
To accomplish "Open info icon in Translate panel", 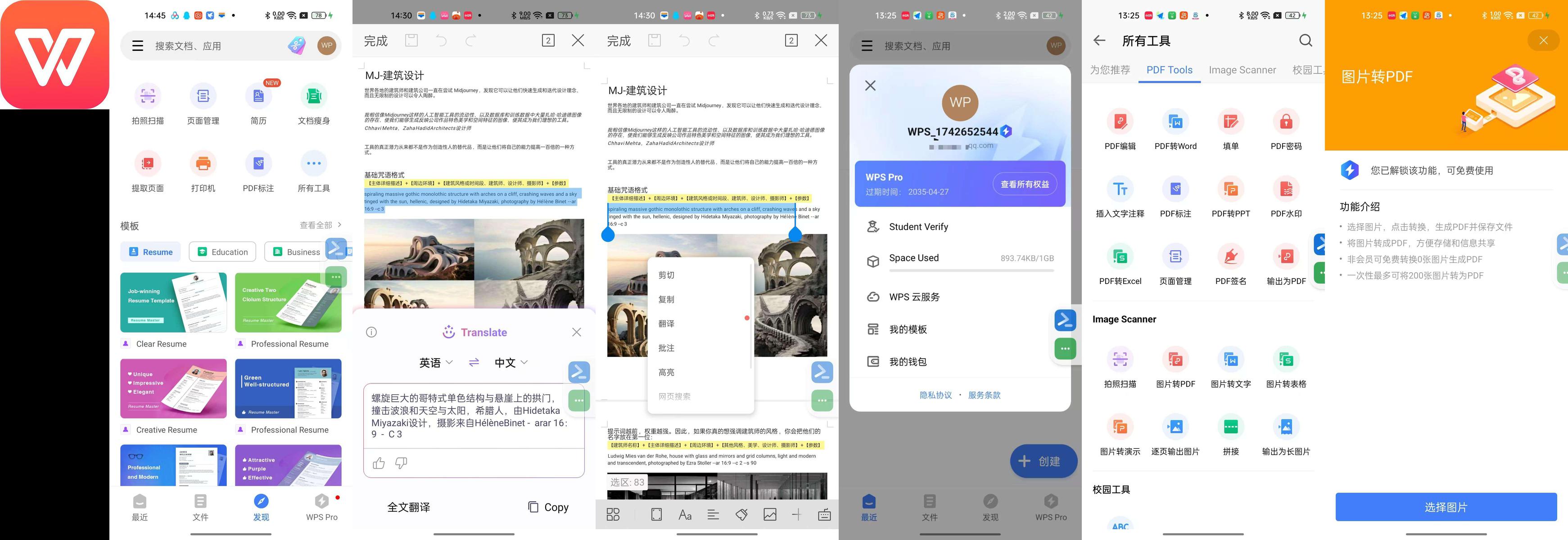I will (371, 332).
